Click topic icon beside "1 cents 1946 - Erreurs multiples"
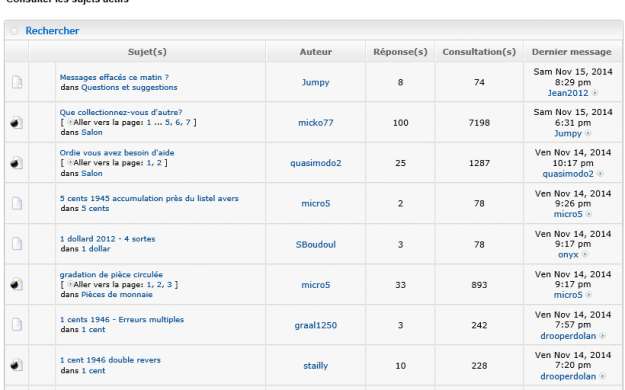The height and width of the screenshot is (390, 625). [17, 325]
